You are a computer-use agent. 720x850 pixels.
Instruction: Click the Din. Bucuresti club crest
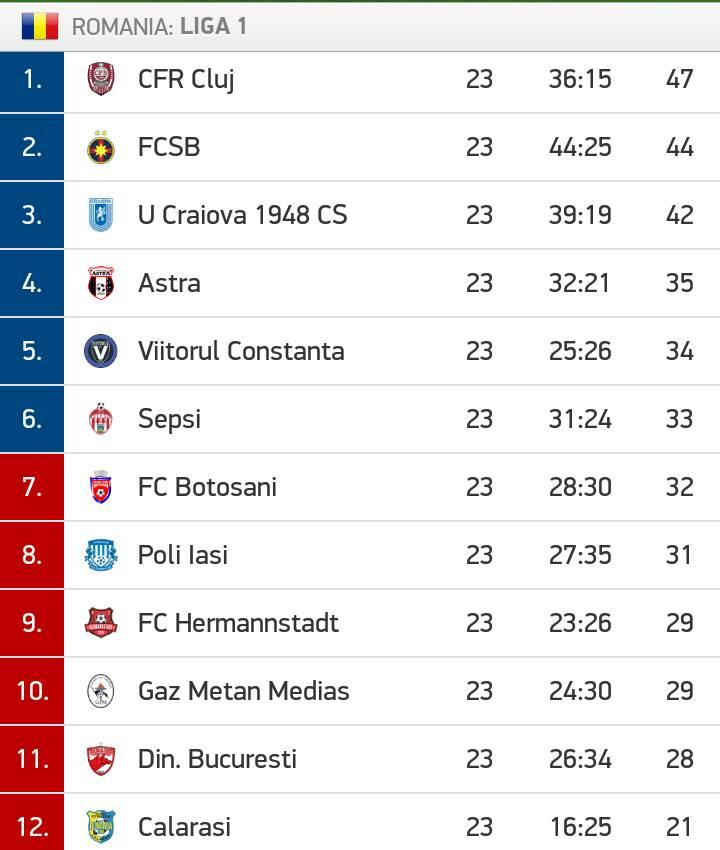(x=101, y=759)
